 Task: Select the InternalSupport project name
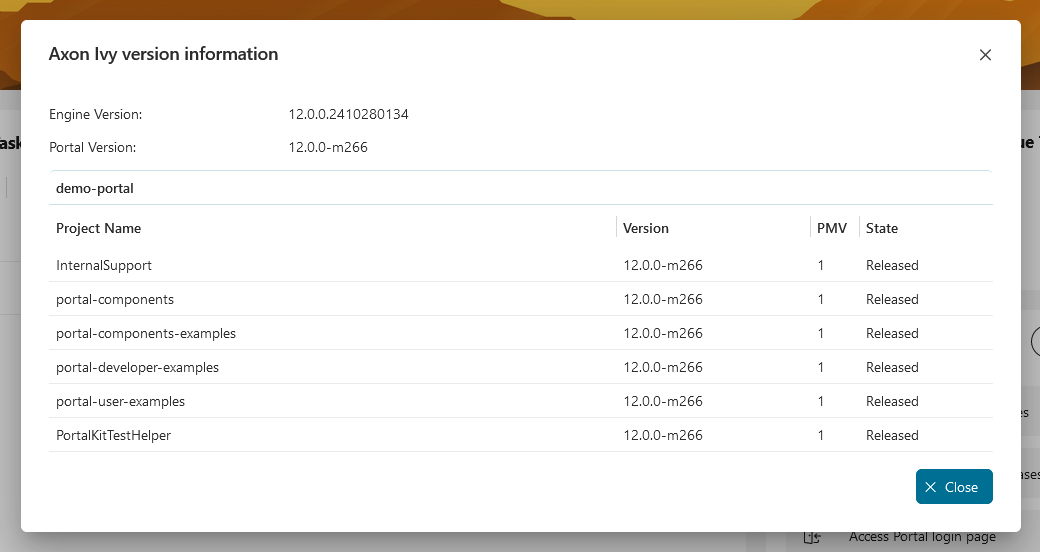coord(104,265)
